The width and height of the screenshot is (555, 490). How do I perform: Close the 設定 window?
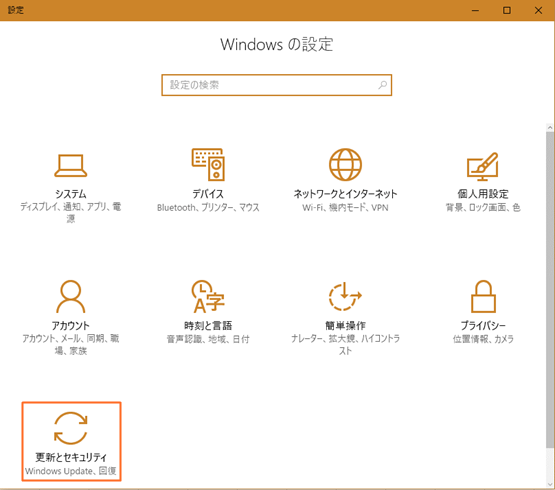click(x=538, y=10)
